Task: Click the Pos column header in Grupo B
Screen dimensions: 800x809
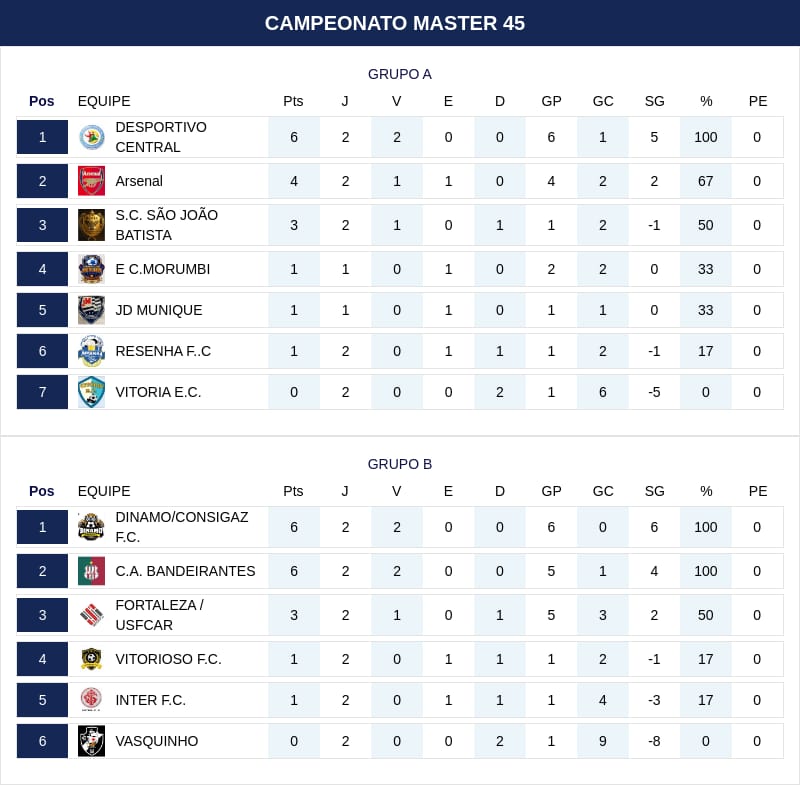Action: pyautogui.click(x=42, y=491)
